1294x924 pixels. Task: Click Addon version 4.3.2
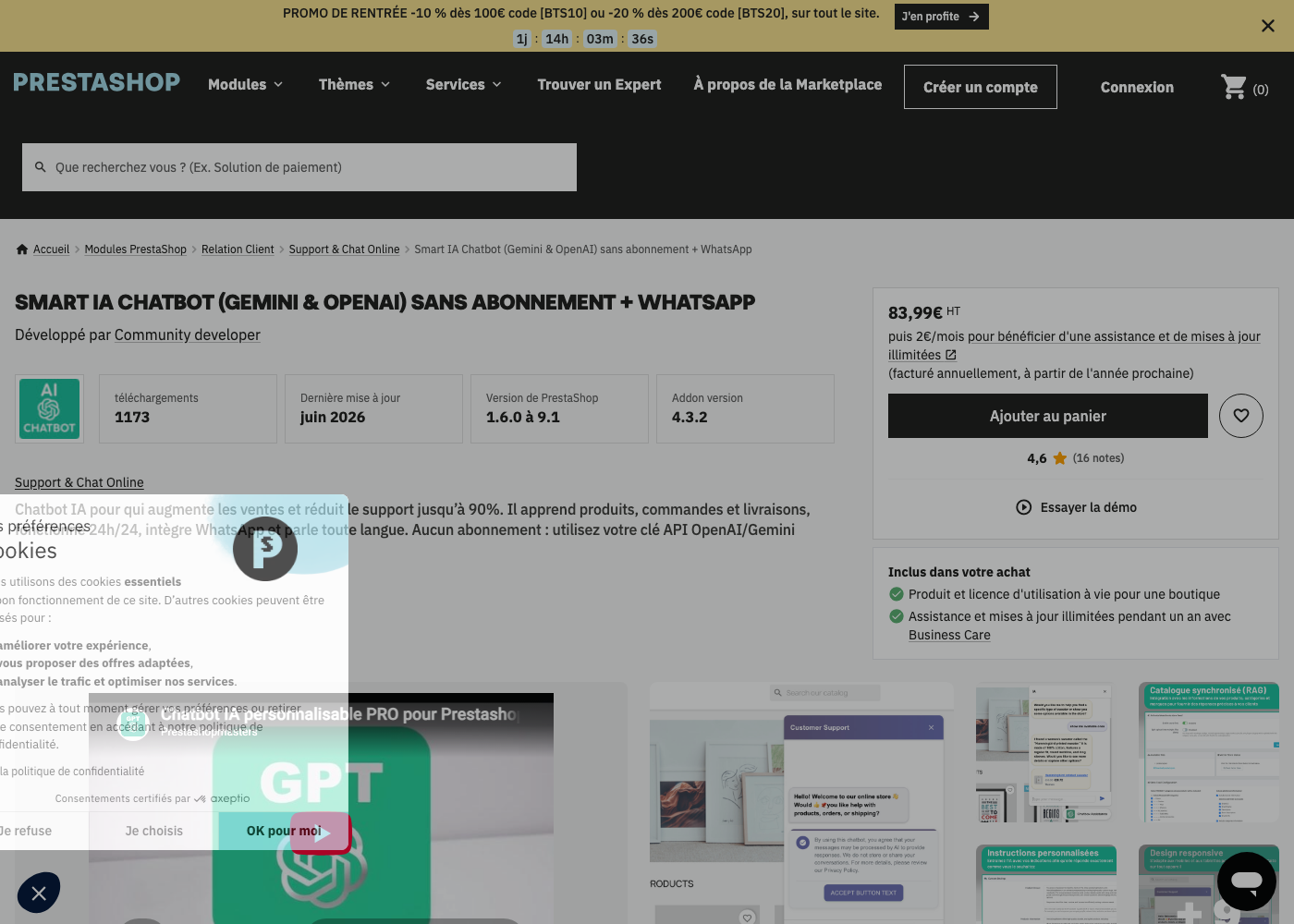(746, 408)
